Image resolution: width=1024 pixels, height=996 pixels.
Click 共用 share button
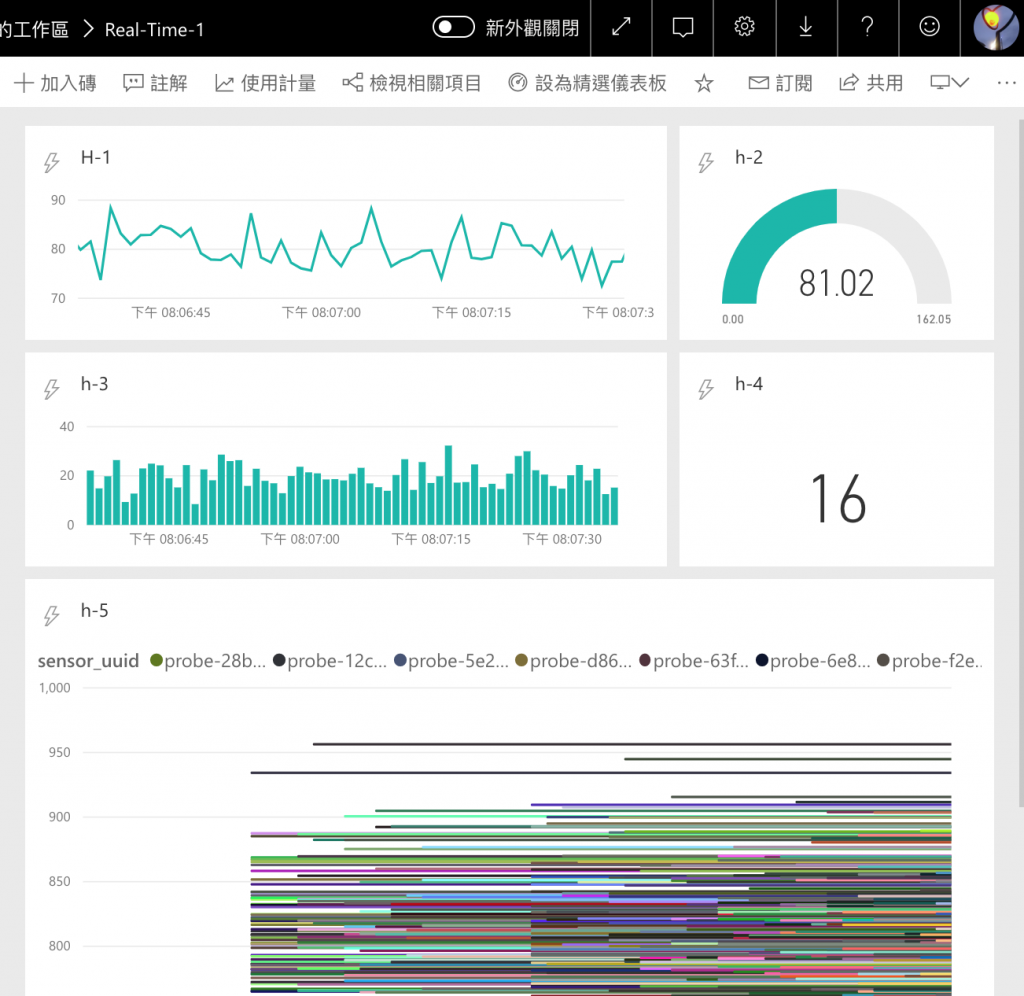pyautogui.click(x=871, y=83)
